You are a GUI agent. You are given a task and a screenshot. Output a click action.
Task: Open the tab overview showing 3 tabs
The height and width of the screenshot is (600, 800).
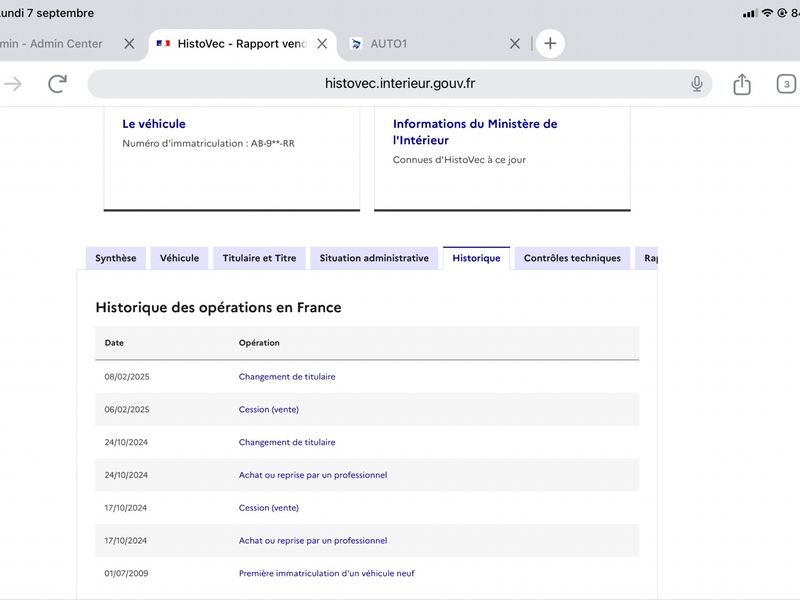click(x=786, y=84)
